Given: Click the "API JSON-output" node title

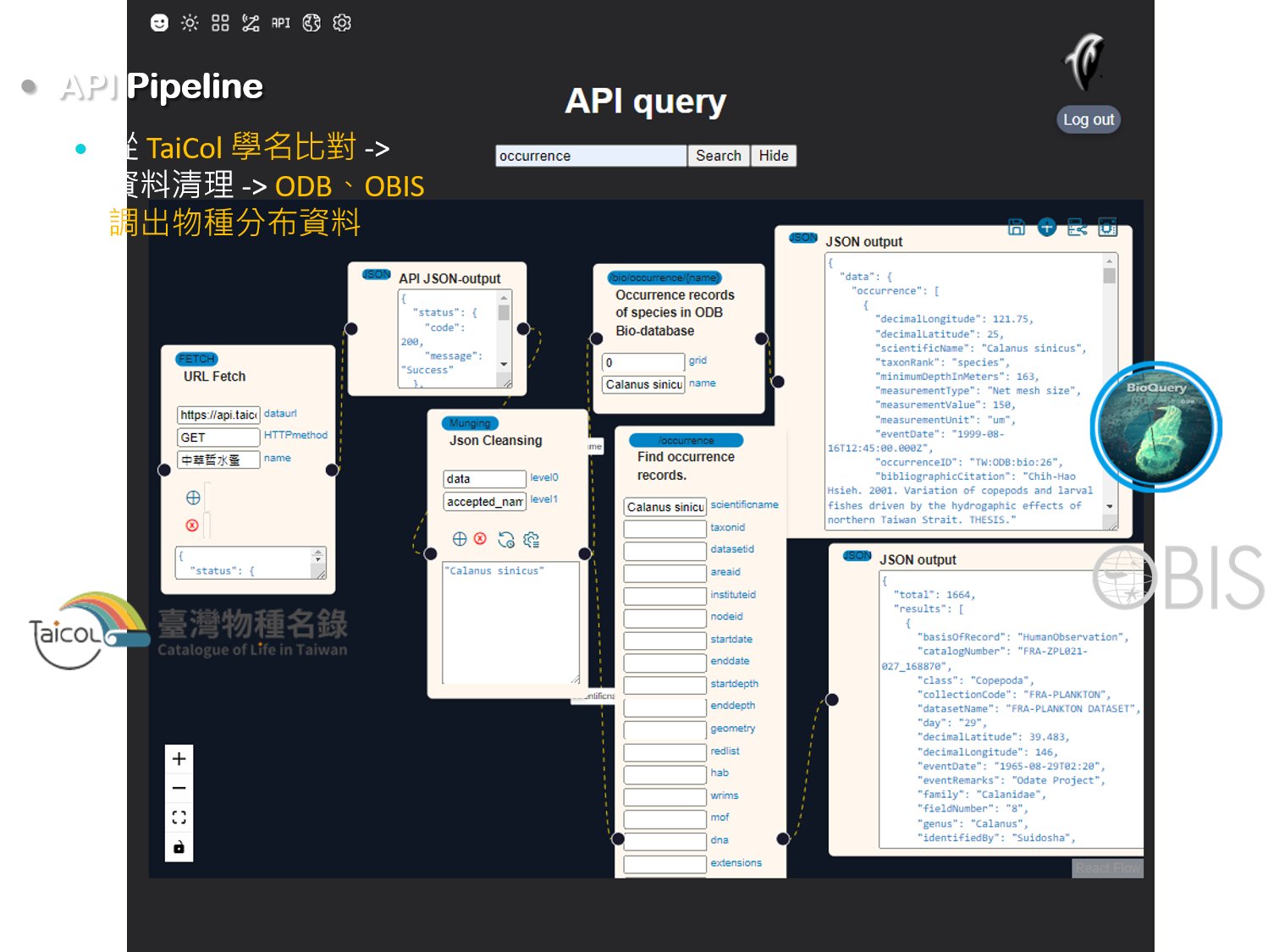Looking at the screenshot, I should click(x=449, y=278).
